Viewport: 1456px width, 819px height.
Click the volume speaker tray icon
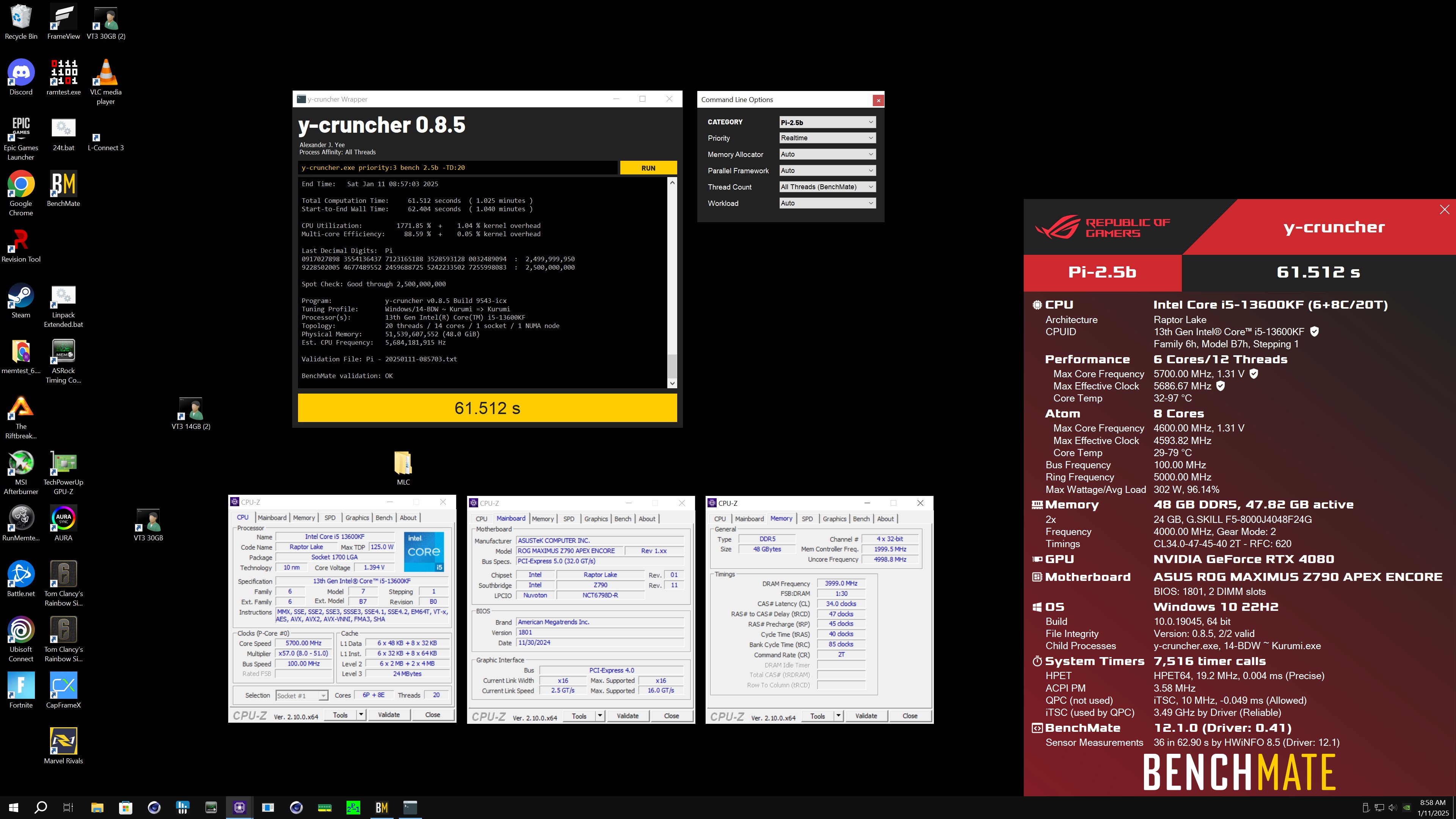click(x=1392, y=807)
